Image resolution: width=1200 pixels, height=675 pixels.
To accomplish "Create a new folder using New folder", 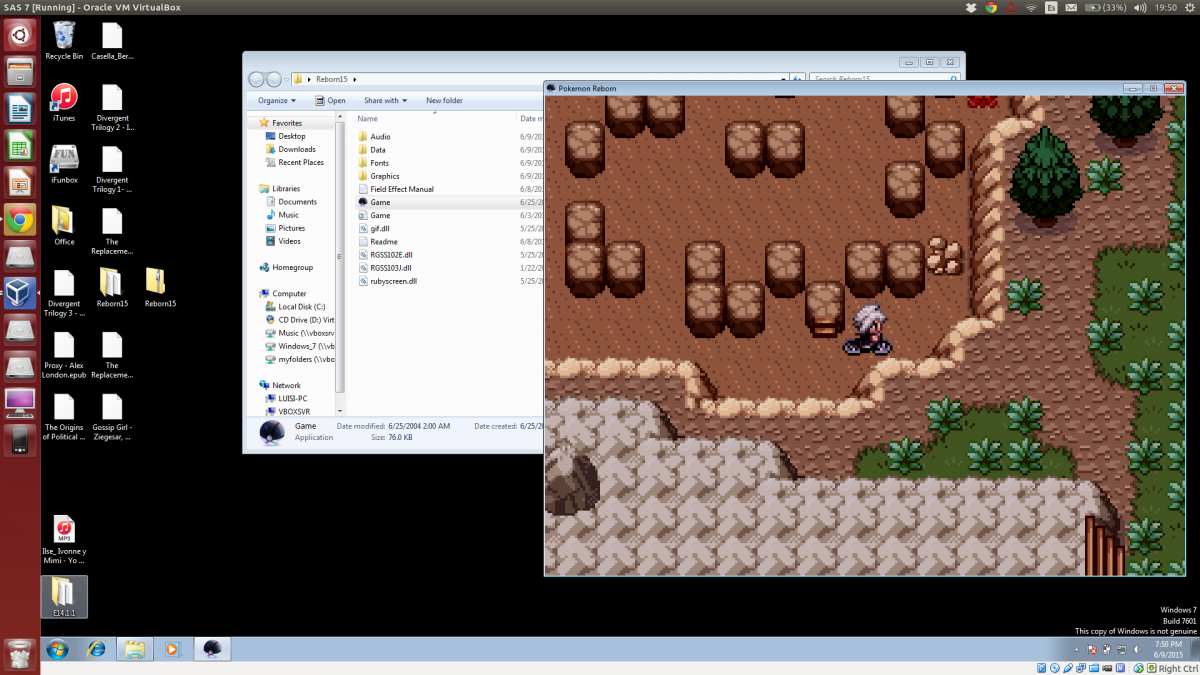I will 444,100.
